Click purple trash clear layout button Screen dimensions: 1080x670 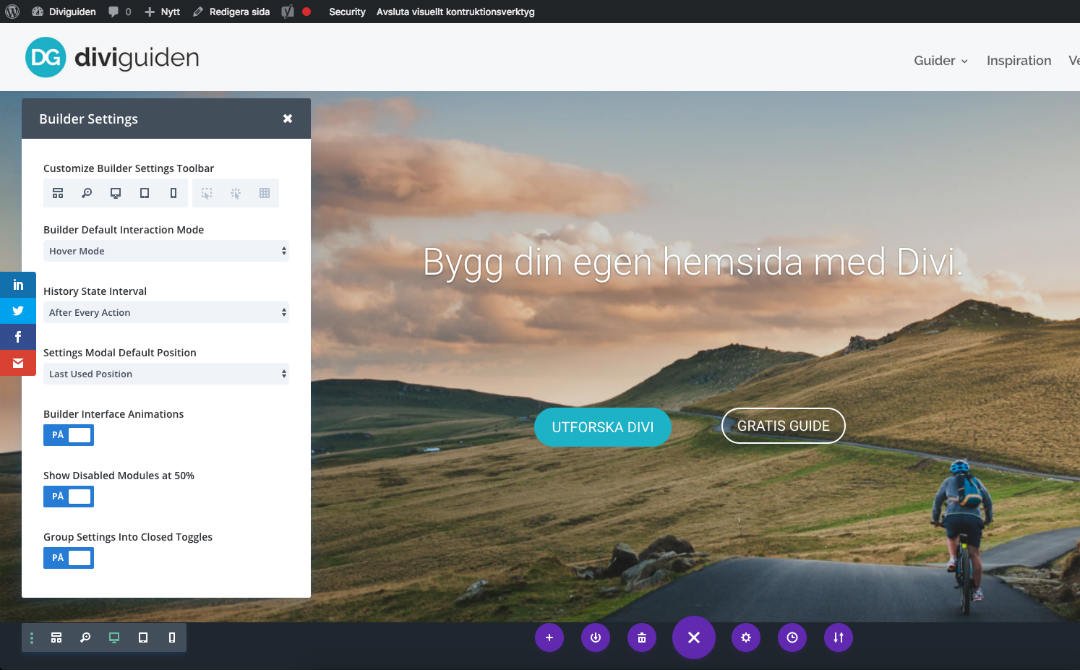[x=641, y=638]
